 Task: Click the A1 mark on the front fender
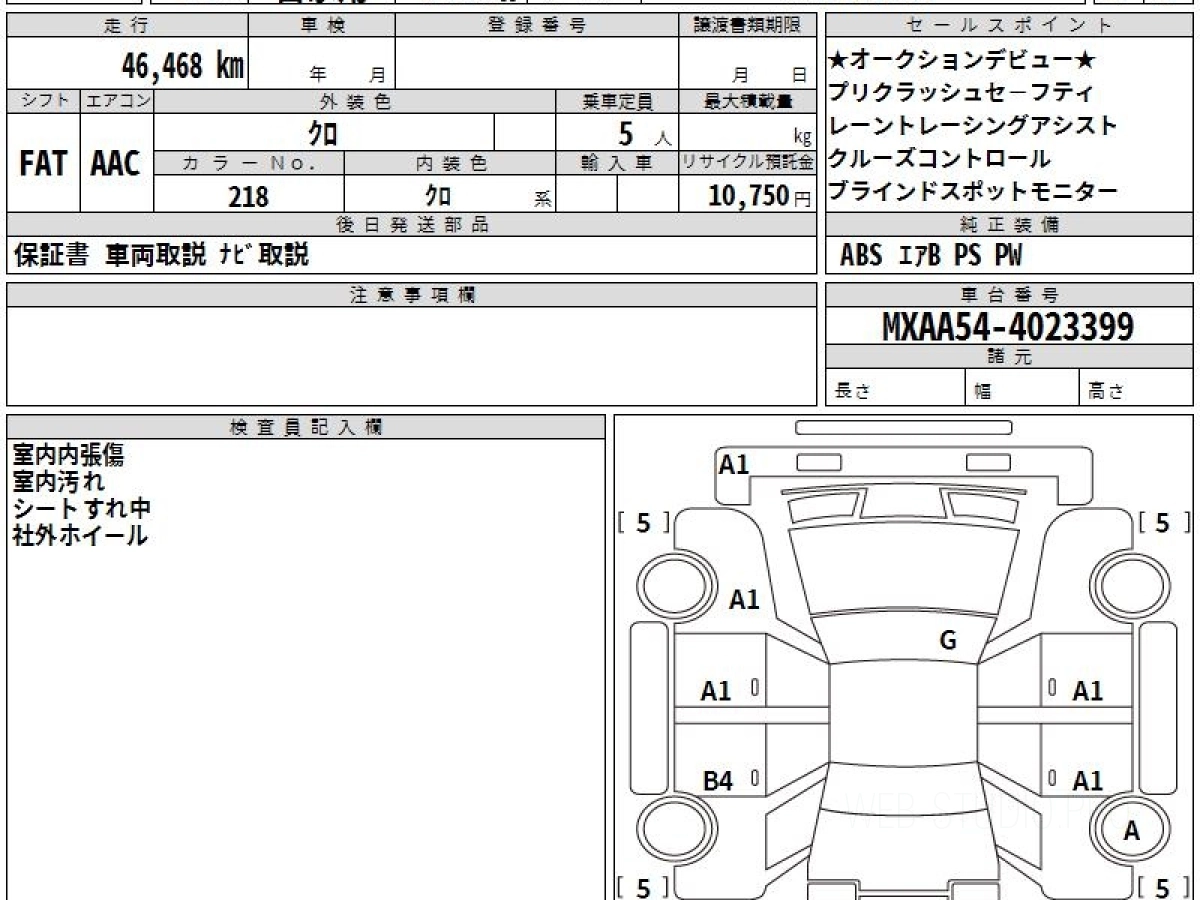744,600
